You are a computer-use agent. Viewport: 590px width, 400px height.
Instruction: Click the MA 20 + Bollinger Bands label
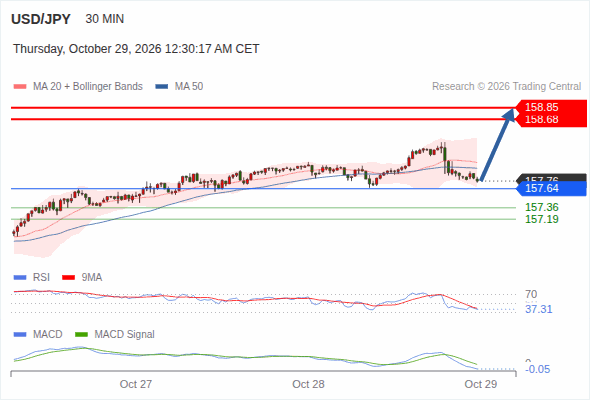pos(88,87)
